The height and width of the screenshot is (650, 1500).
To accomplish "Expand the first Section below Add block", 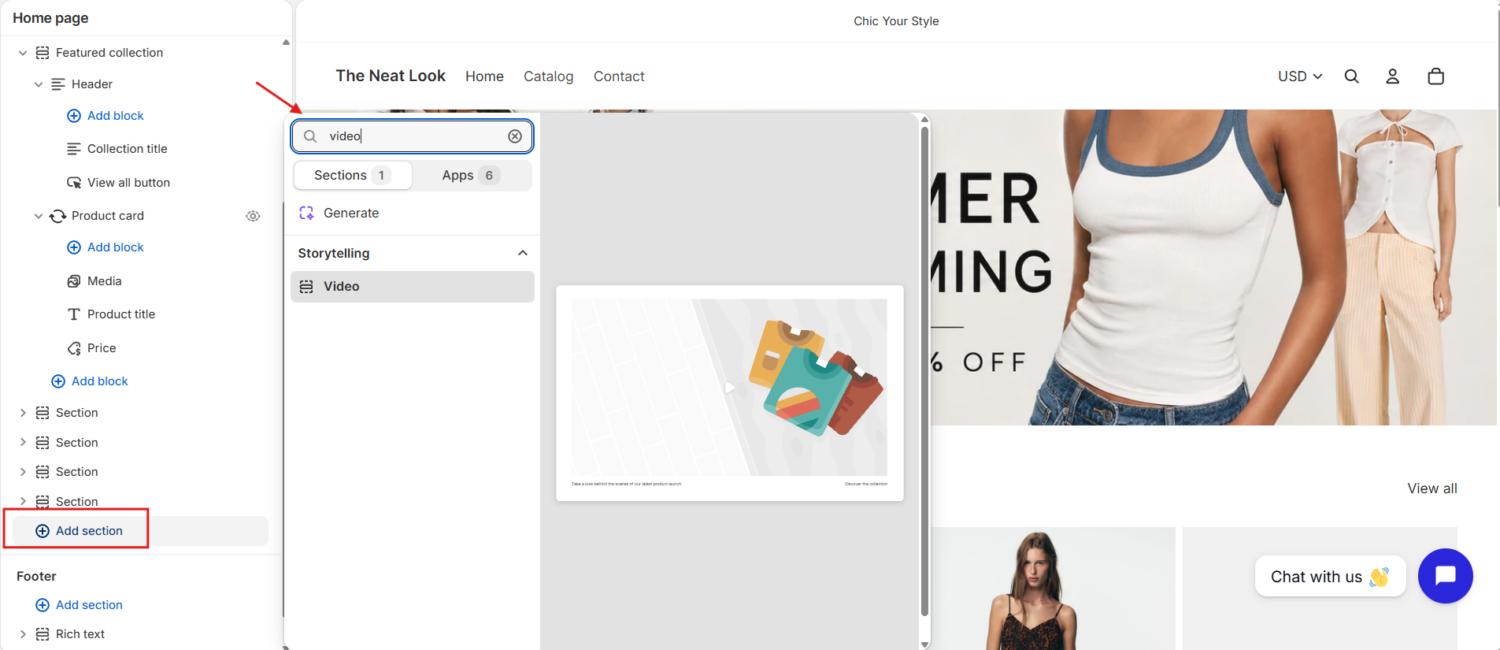I will (23, 413).
